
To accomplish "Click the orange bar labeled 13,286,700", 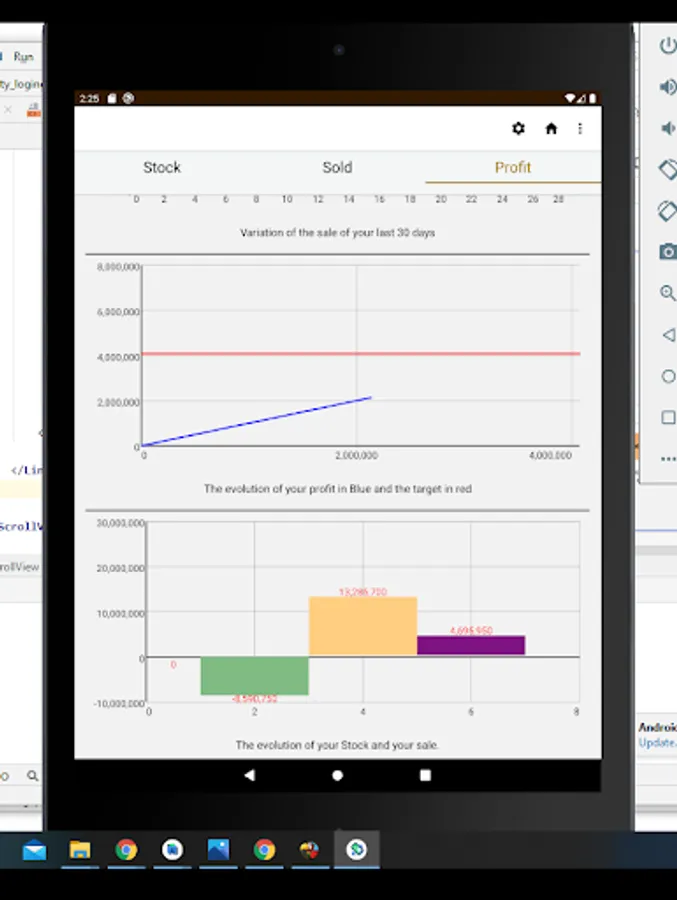I will pyautogui.click(x=363, y=626).
